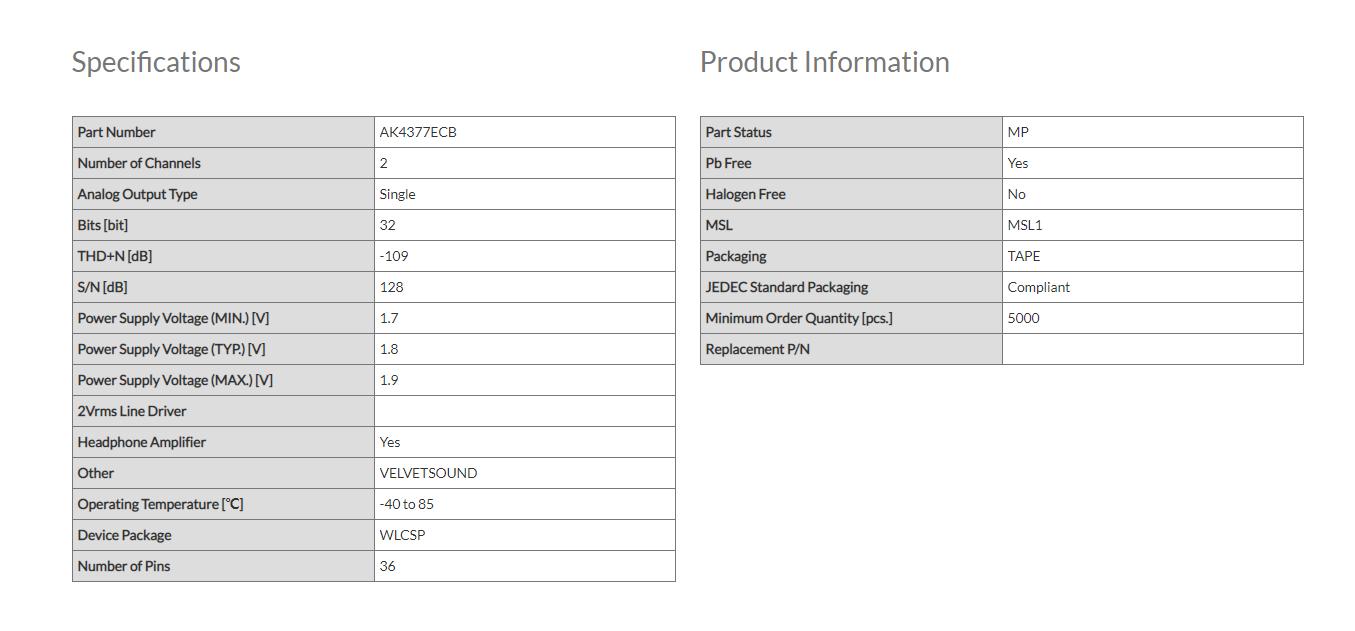Click the Analog Output Type label
This screenshot has width=1355, height=631.
tap(137, 194)
